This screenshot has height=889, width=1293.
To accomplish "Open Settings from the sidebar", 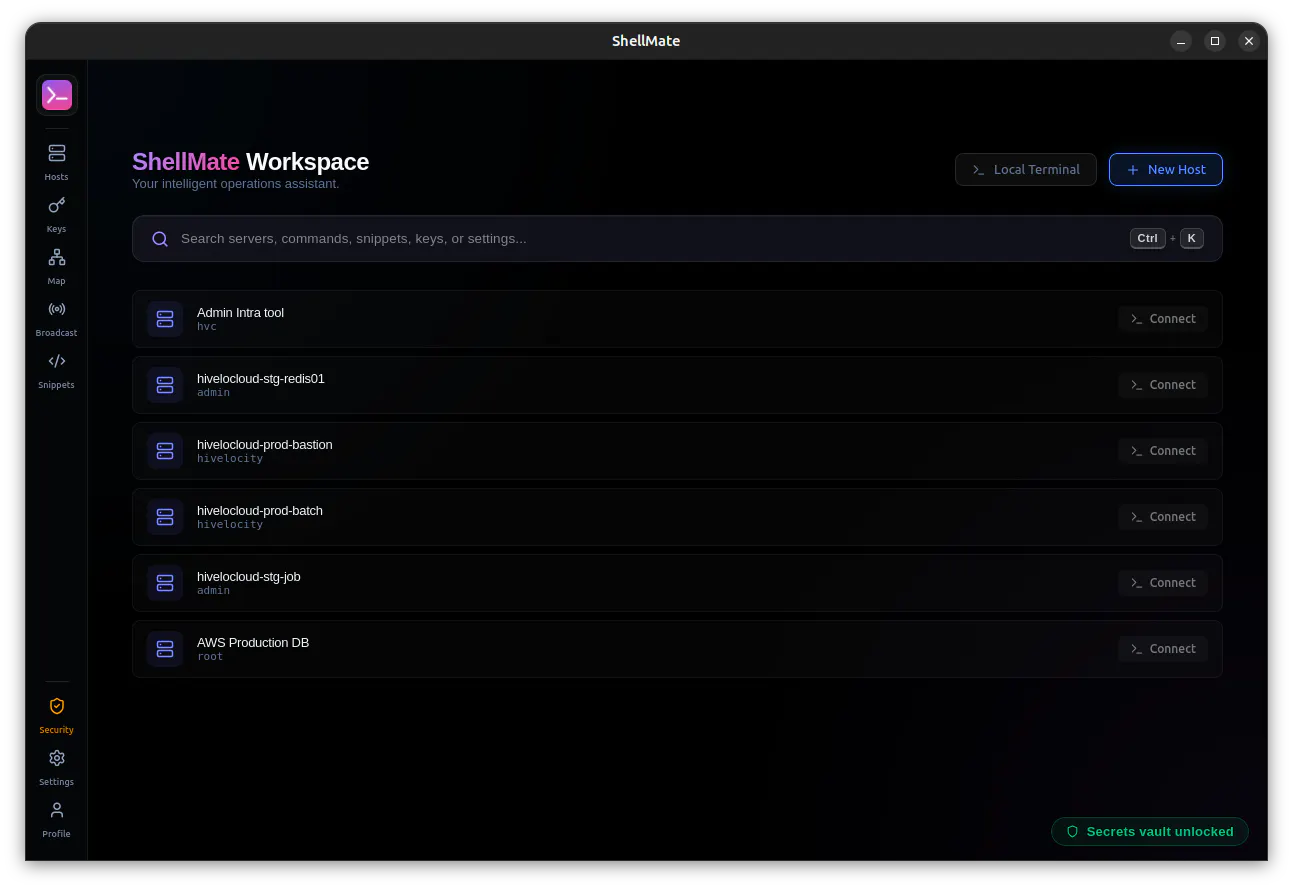I will coord(57,767).
